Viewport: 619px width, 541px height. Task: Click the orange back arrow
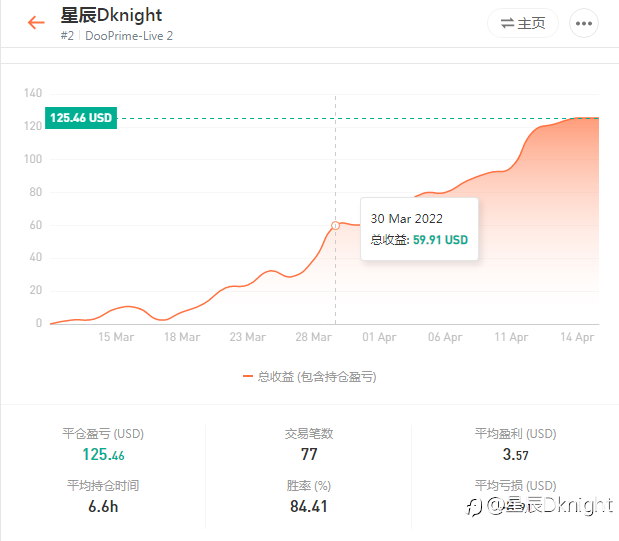coord(37,23)
